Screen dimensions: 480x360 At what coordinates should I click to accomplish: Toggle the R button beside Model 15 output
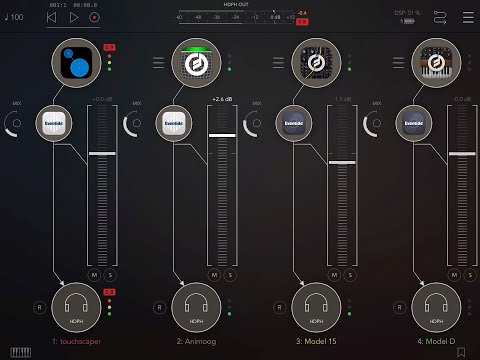click(280, 307)
